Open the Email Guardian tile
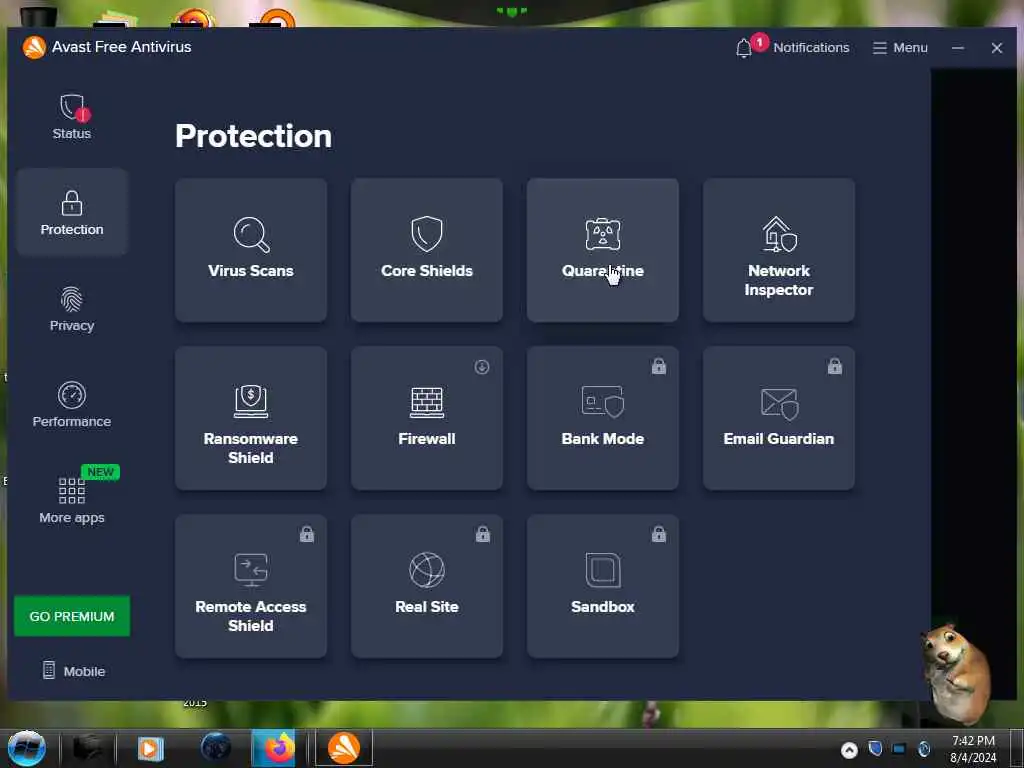The height and width of the screenshot is (768, 1024). tap(778, 418)
